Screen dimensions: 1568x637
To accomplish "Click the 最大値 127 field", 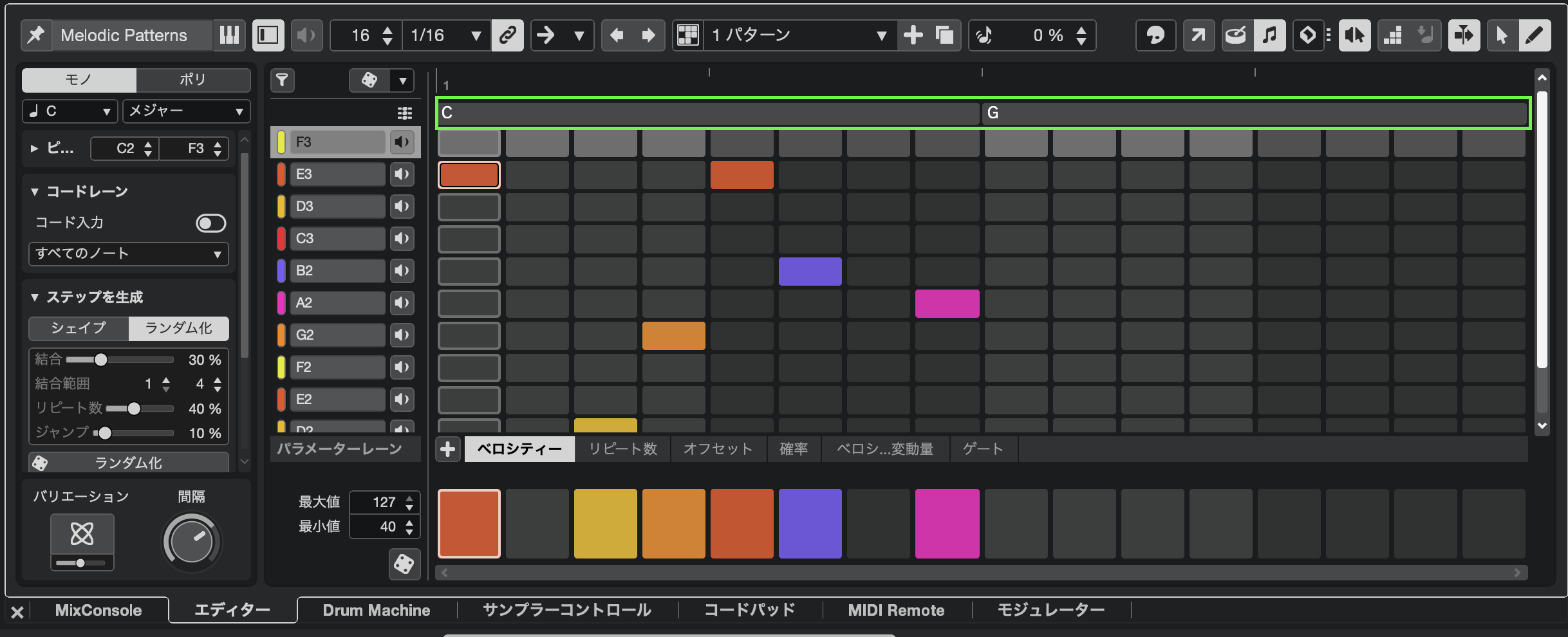I will coord(384,503).
